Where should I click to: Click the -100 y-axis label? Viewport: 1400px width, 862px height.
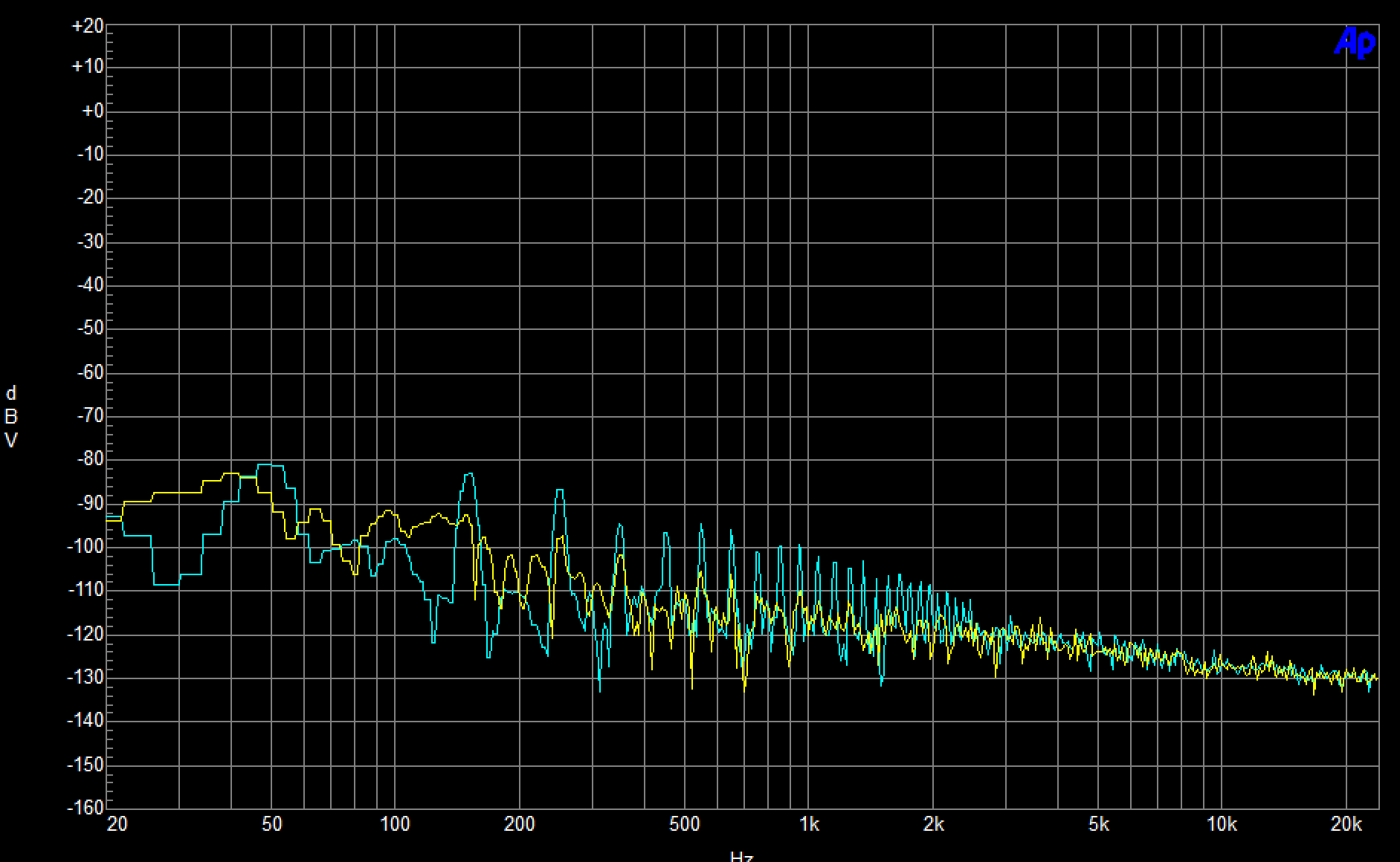(86, 546)
